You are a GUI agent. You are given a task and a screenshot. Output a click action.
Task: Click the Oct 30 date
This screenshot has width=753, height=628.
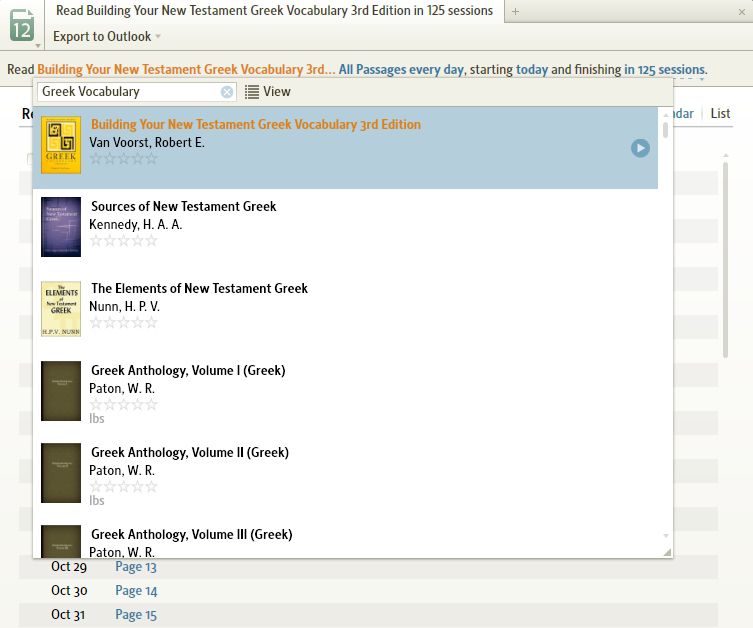pos(69,591)
